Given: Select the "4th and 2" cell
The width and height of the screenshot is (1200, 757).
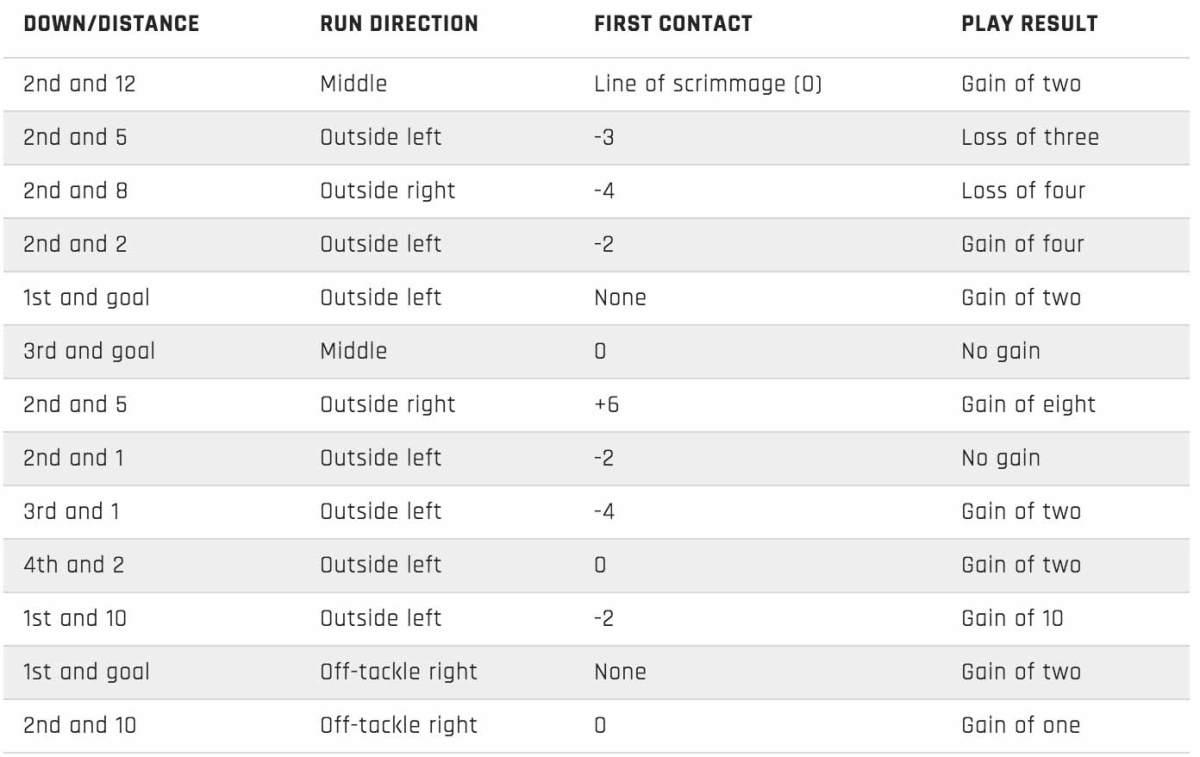Looking at the screenshot, I should pyautogui.click(x=74, y=565).
